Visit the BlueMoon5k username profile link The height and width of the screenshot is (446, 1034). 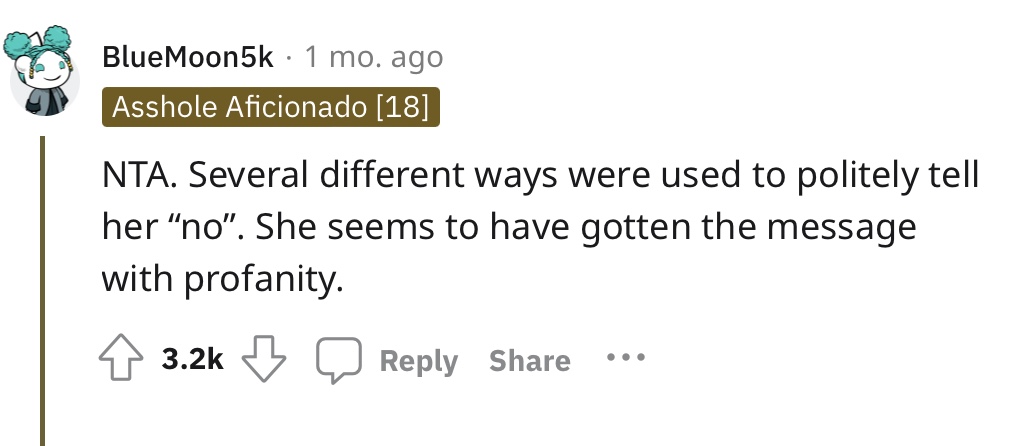tap(187, 58)
